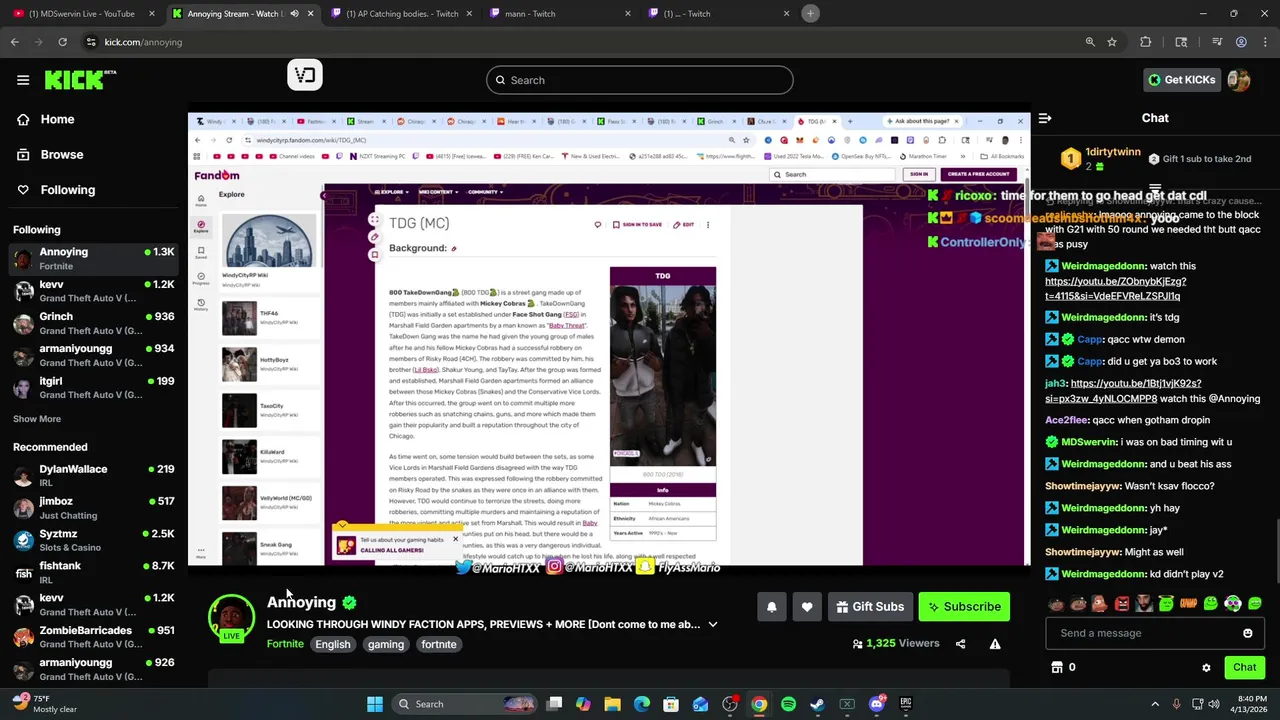Open the user profile avatar menu
Viewport: 1280px width, 720px height.
click(x=1239, y=80)
